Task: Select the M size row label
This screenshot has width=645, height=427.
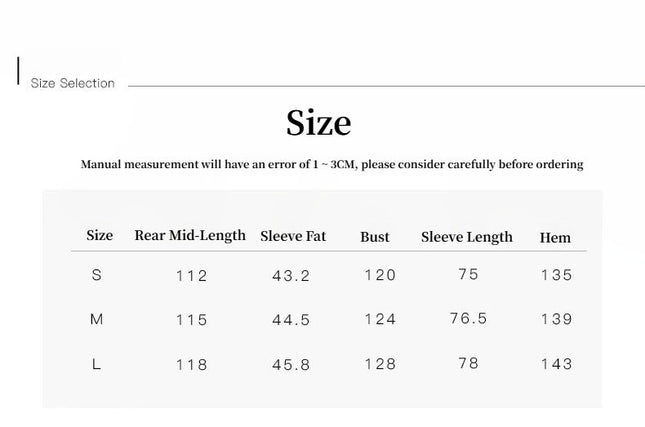Action: pyautogui.click(x=97, y=319)
